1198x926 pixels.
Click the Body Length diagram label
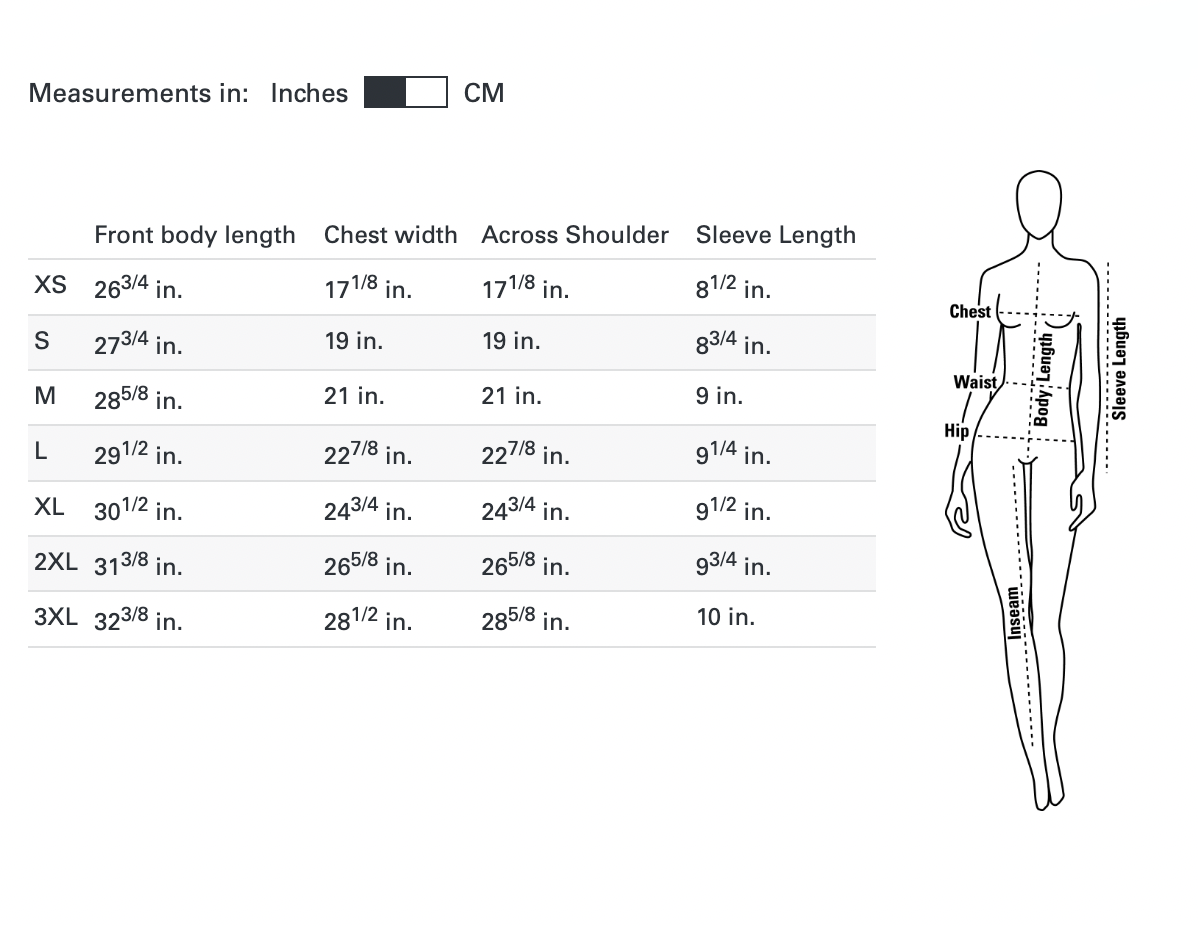coord(1042,380)
